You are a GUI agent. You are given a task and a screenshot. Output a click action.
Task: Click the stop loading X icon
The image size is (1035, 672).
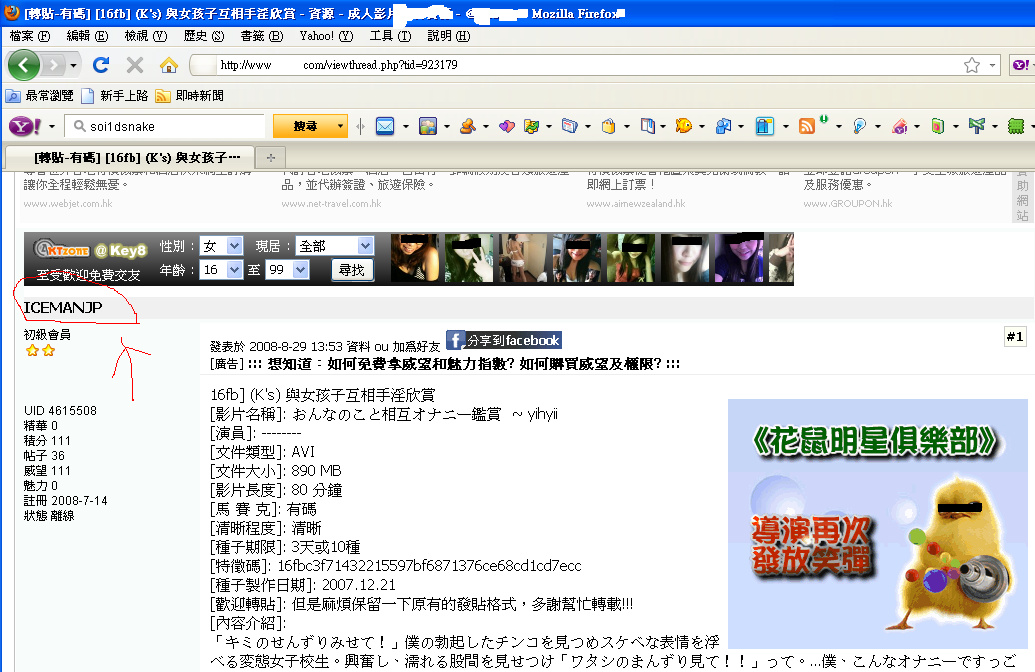click(134, 65)
